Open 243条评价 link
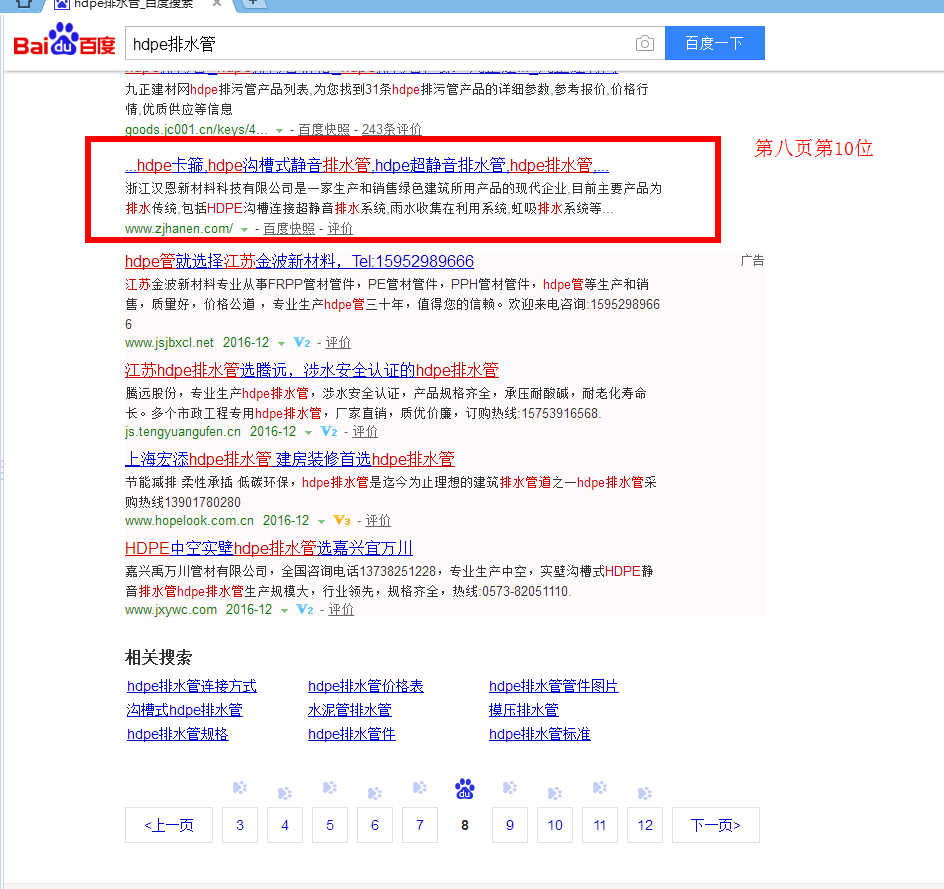The width and height of the screenshot is (944, 889). tap(391, 129)
